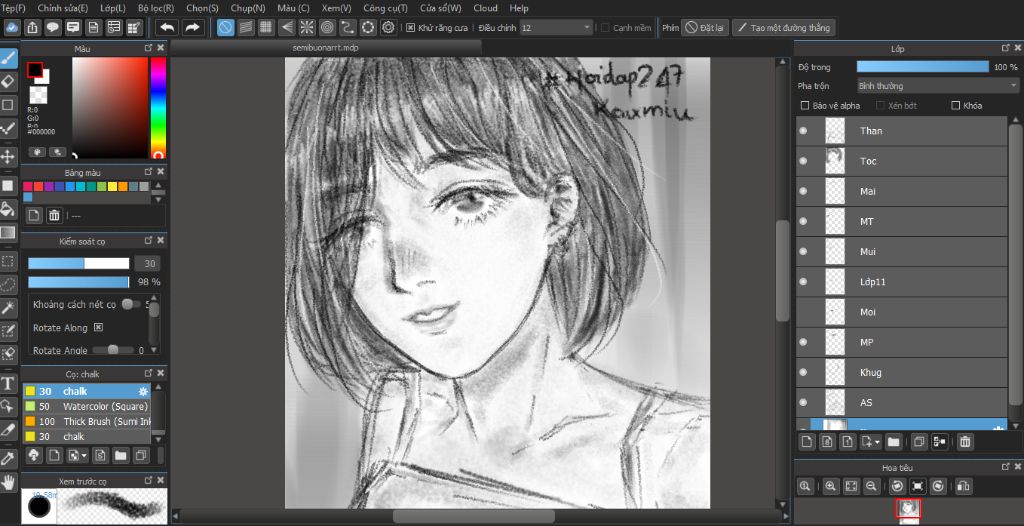Click the black foreground color swatch
Screen dimensions: 1024x526
click(x=35, y=70)
